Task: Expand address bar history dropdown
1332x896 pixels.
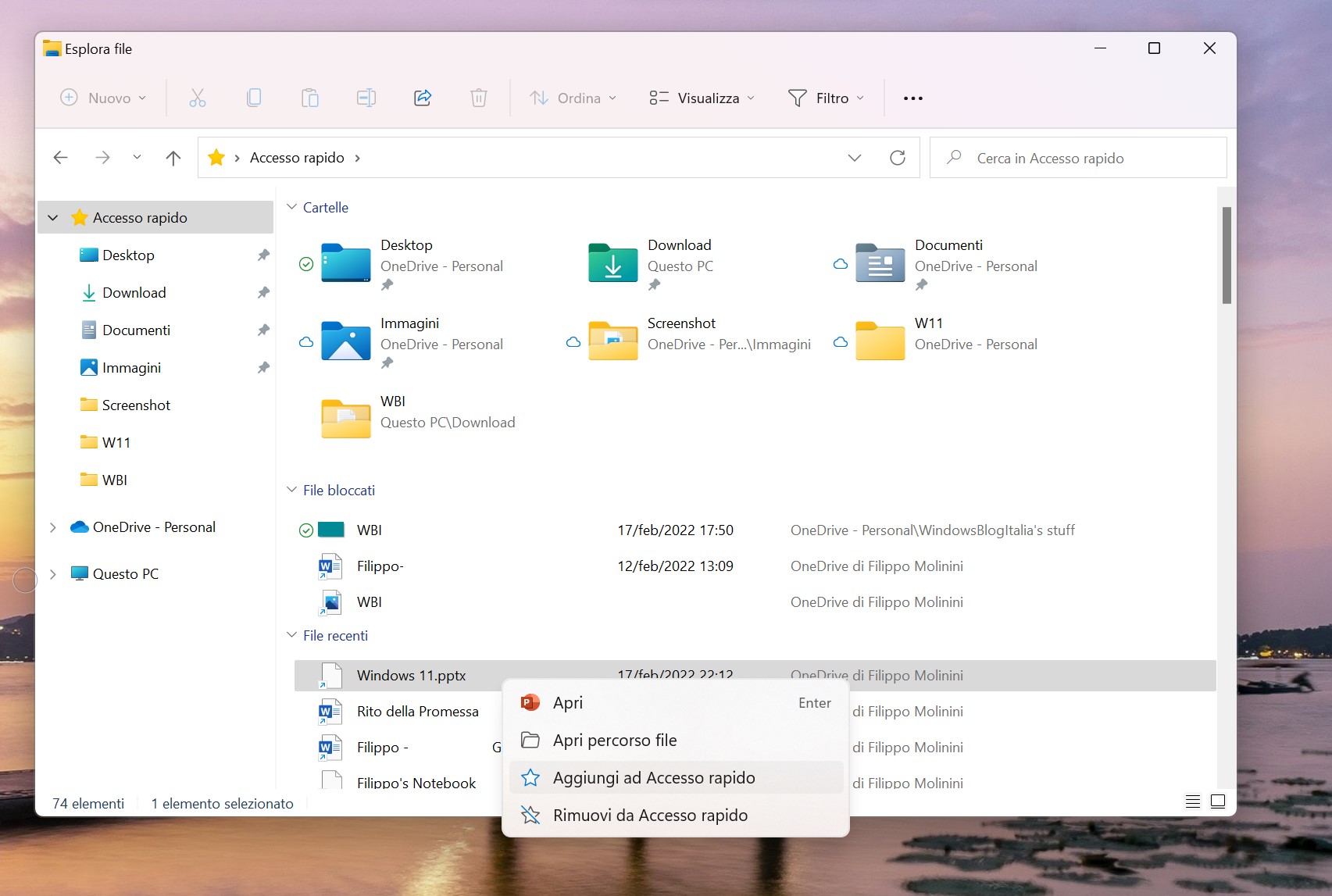Action: click(855, 158)
